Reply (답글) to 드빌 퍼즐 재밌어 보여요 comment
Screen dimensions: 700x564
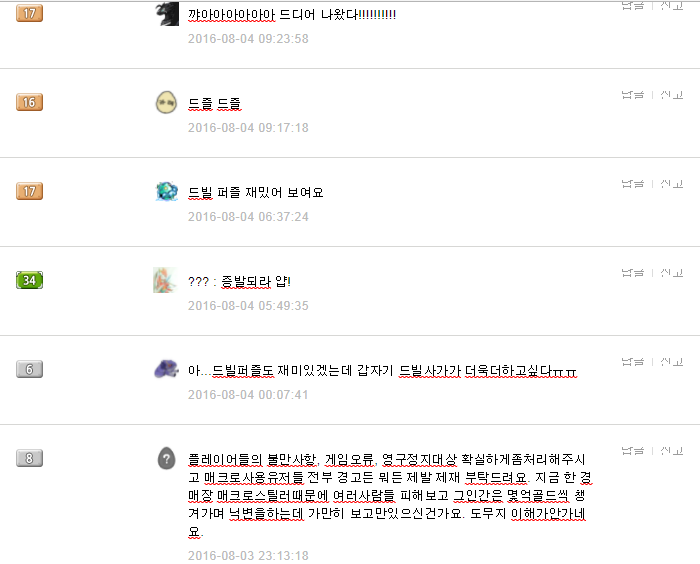pyautogui.click(x=633, y=184)
